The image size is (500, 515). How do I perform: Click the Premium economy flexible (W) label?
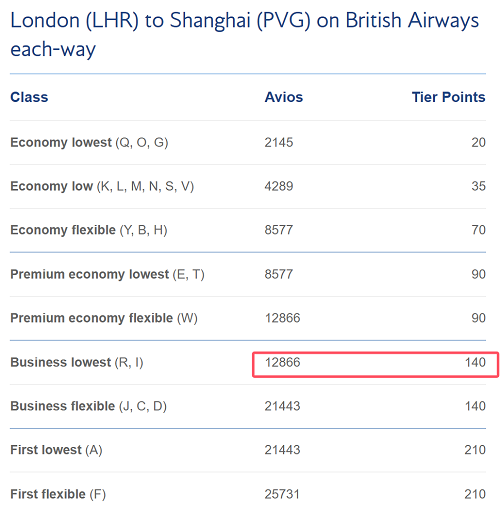(x=104, y=318)
